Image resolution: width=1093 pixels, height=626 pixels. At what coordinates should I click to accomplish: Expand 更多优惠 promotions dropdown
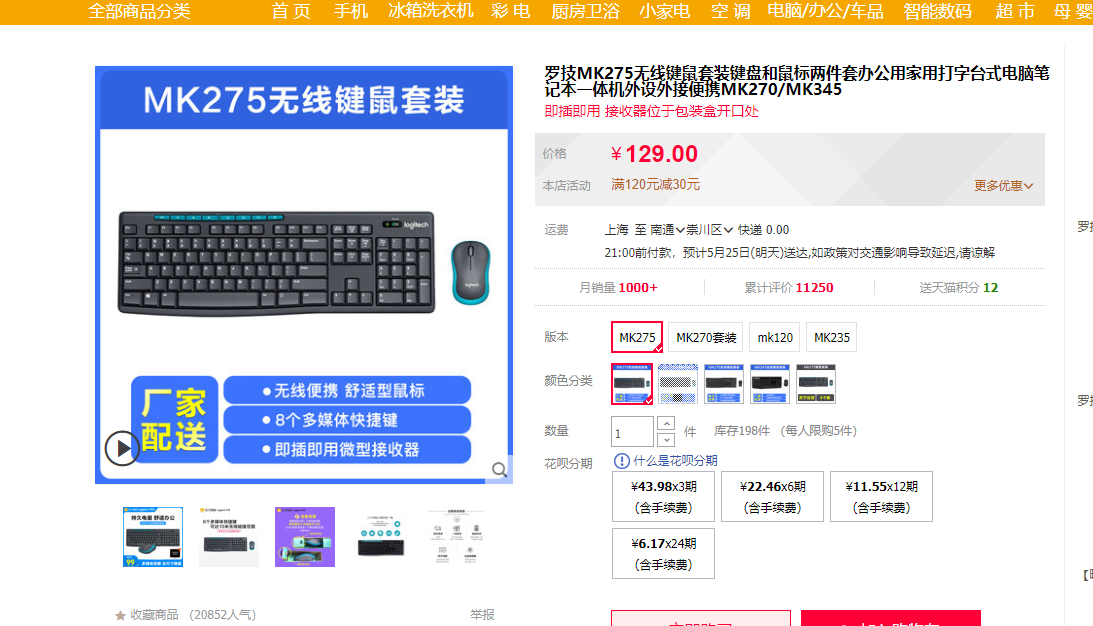pyautogui.click(x=1003, y=185)
